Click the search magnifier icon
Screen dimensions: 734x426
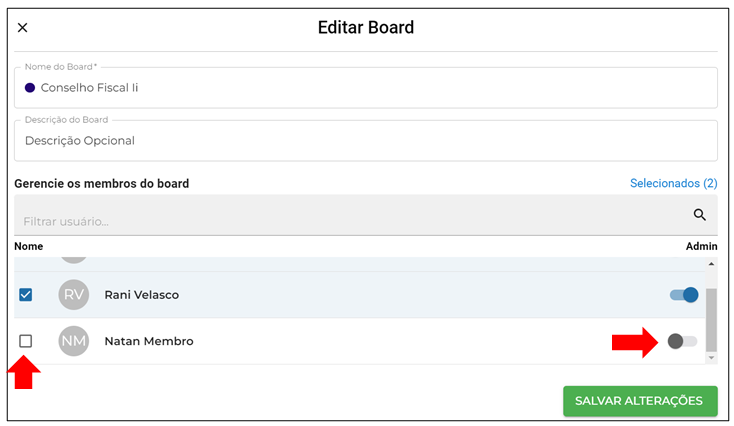(x=699, y=215)
